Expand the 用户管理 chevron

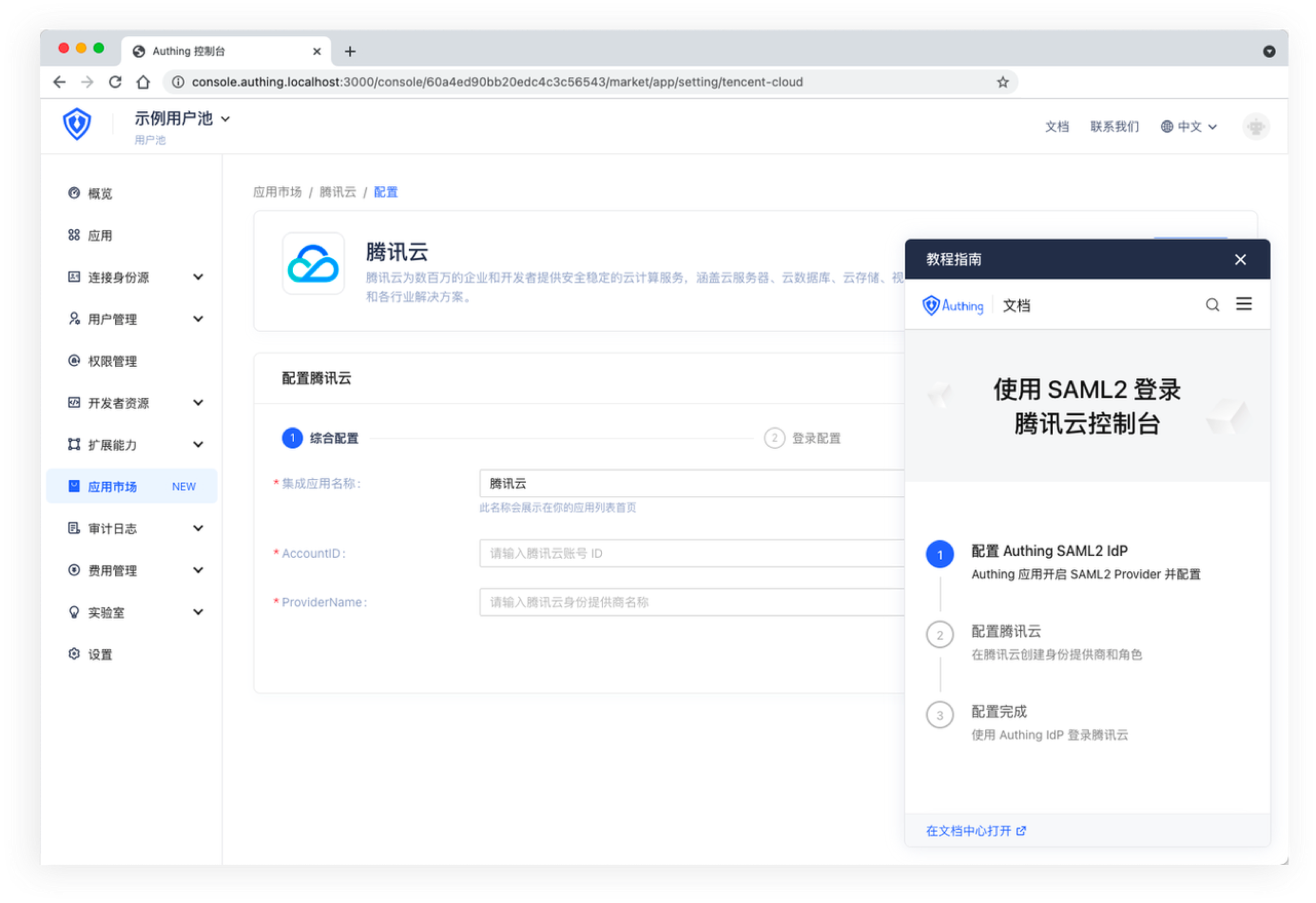click(198, 319)
